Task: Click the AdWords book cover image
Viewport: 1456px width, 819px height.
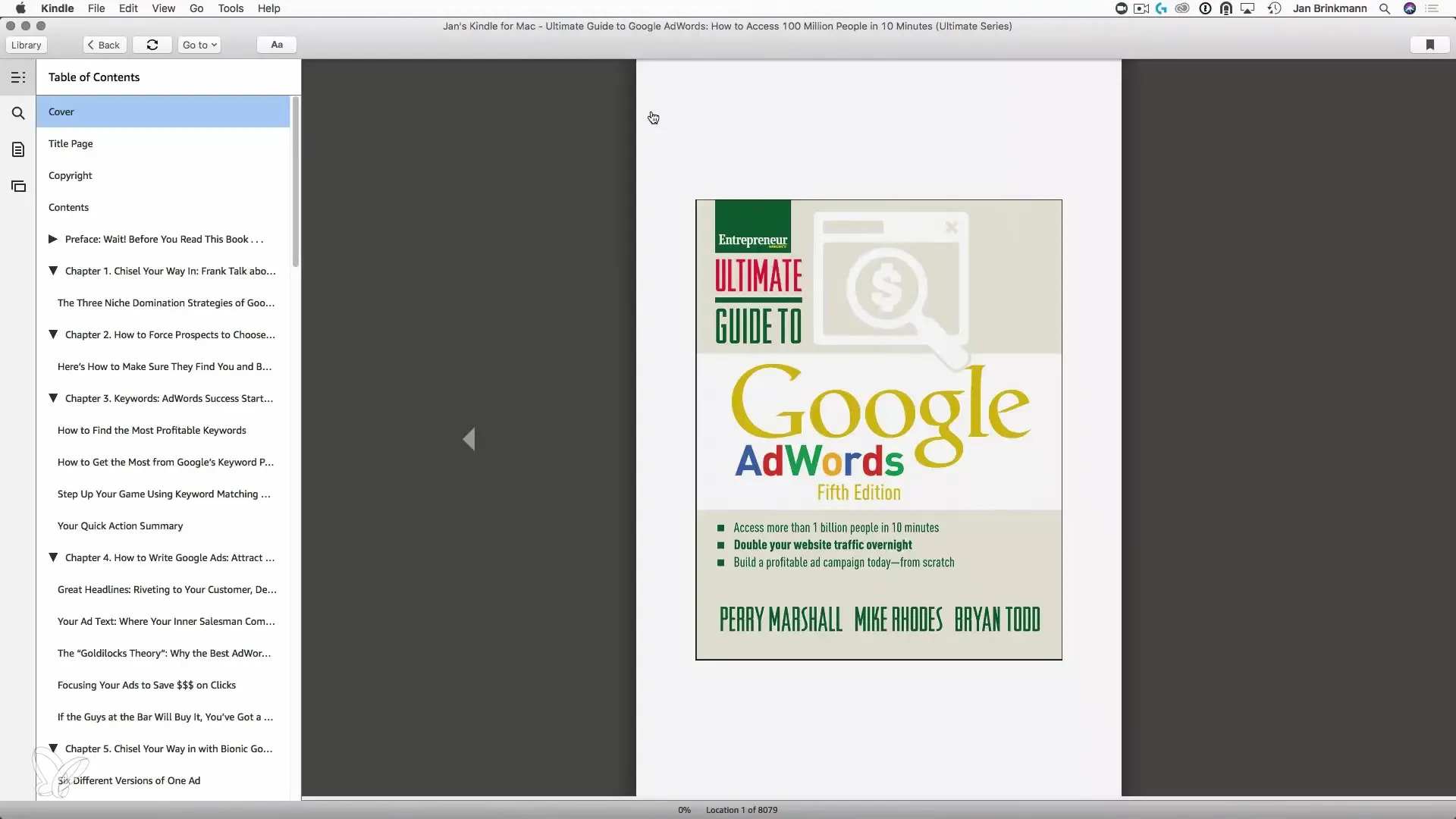Action: [878, 430]
